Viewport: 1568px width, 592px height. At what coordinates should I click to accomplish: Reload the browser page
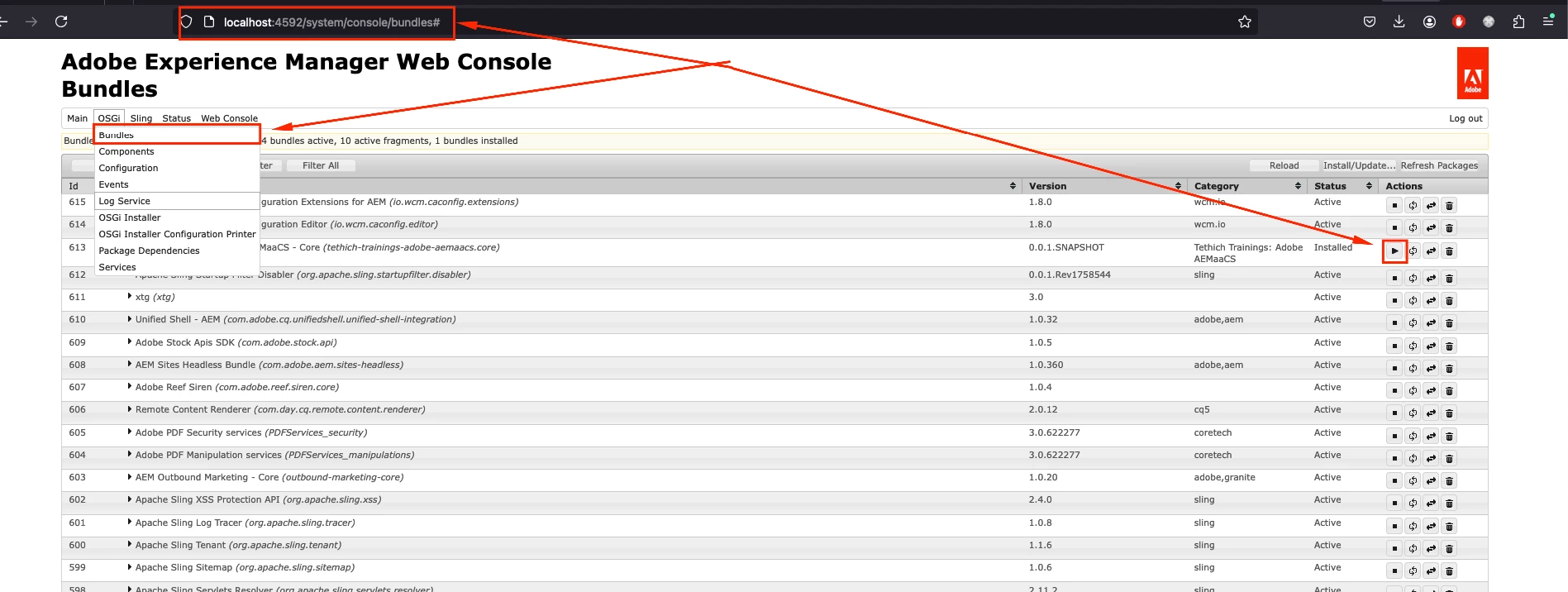coord(61,21)
